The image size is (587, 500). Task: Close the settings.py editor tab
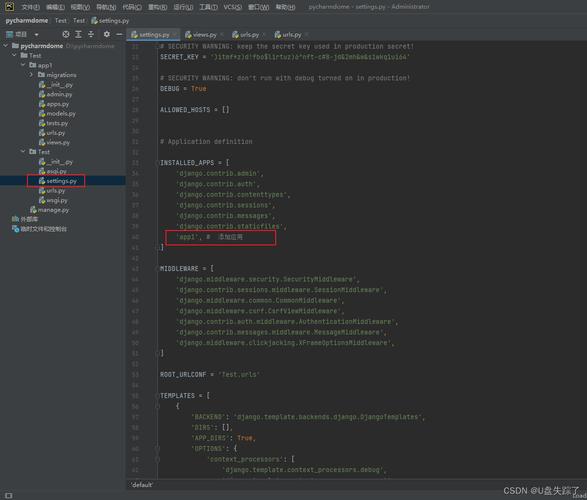coord(174,35)
